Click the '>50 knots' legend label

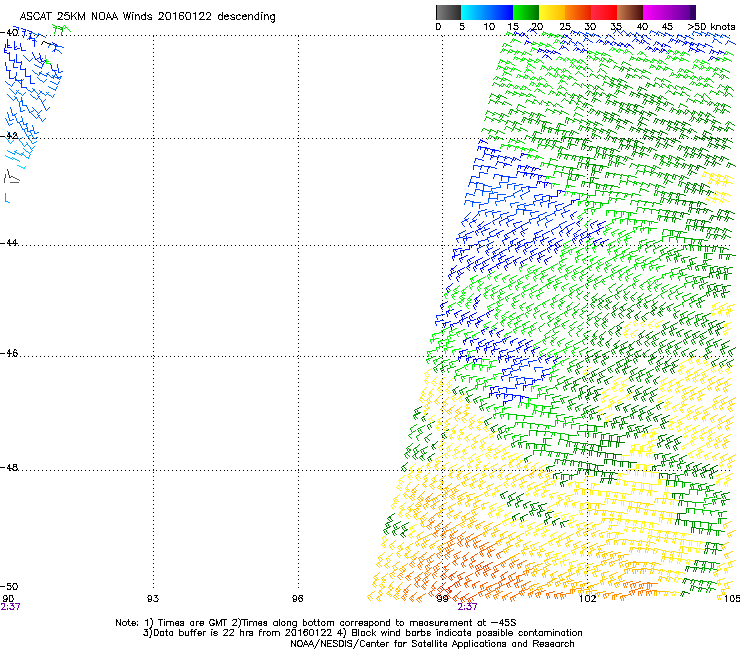click(711, 27)
